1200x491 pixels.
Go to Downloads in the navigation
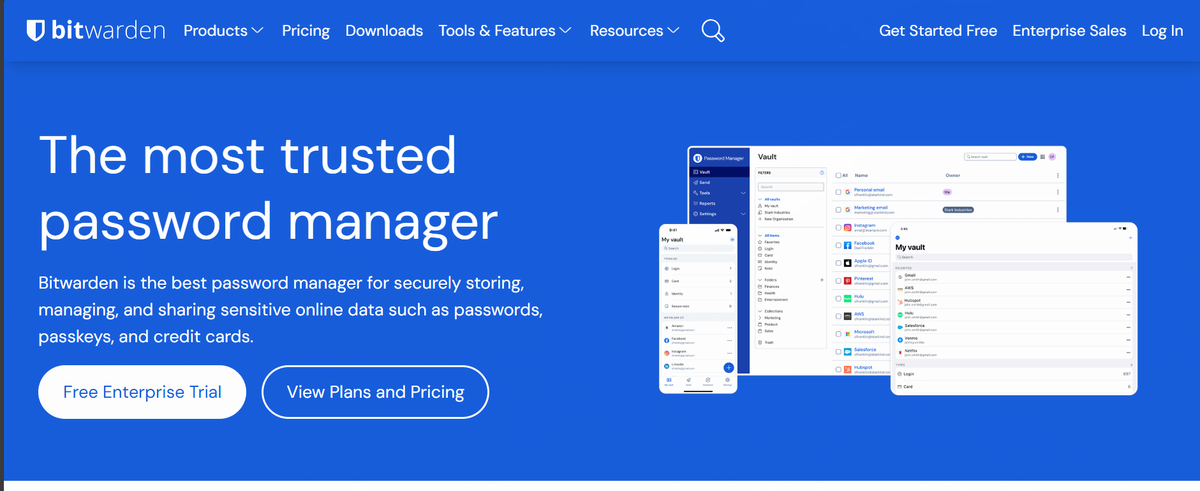click(384, 31)
